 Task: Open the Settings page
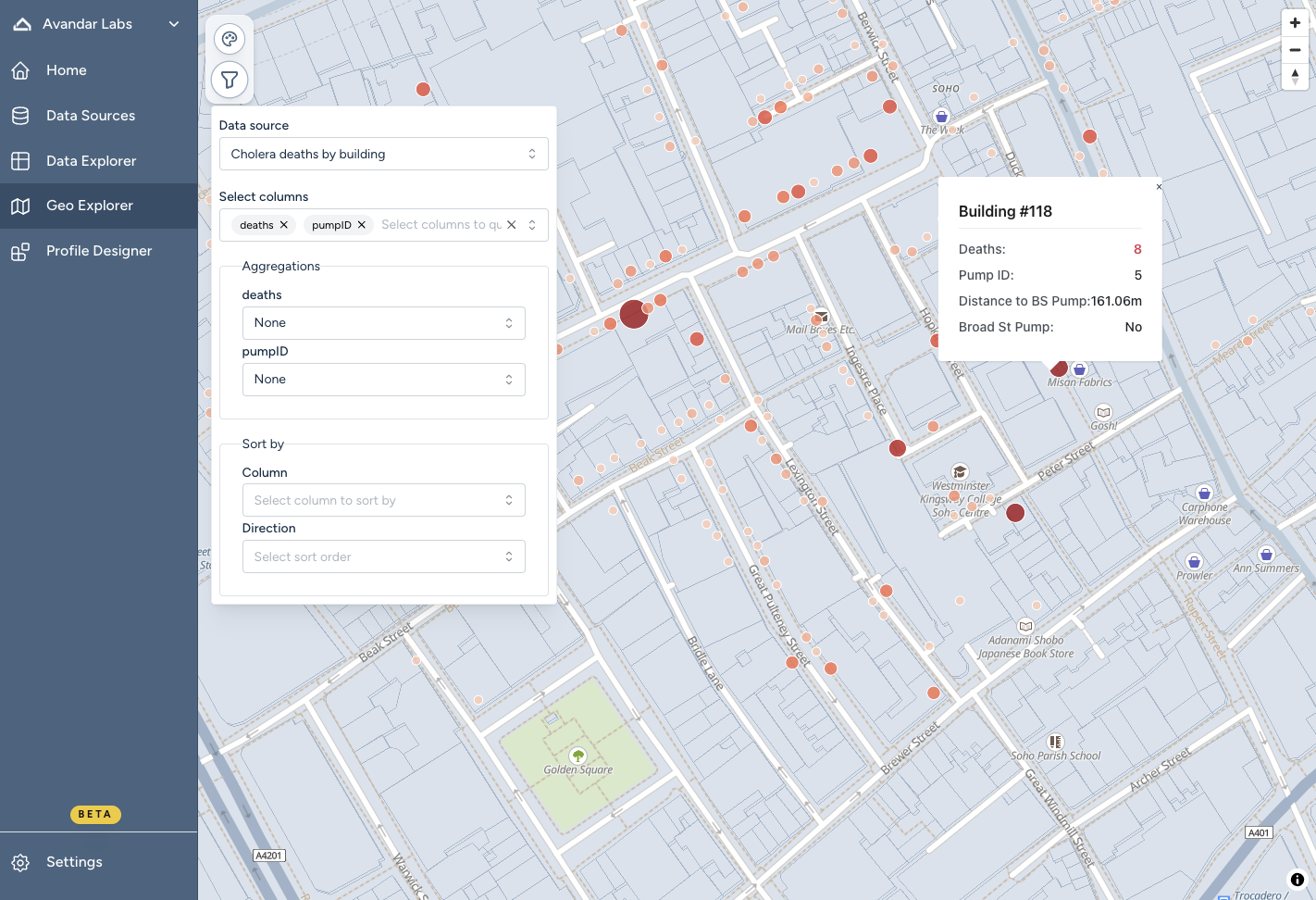[x=74, y=862]
